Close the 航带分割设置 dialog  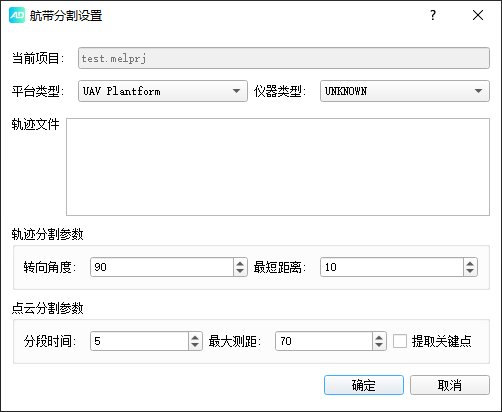[478, 15]
